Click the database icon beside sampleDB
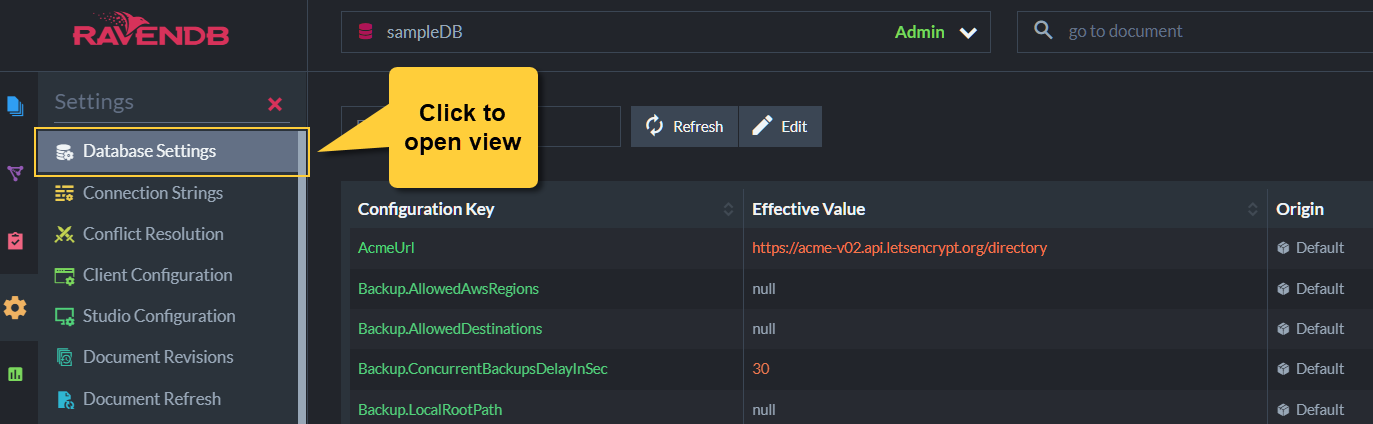 click(x=365, y=32)
